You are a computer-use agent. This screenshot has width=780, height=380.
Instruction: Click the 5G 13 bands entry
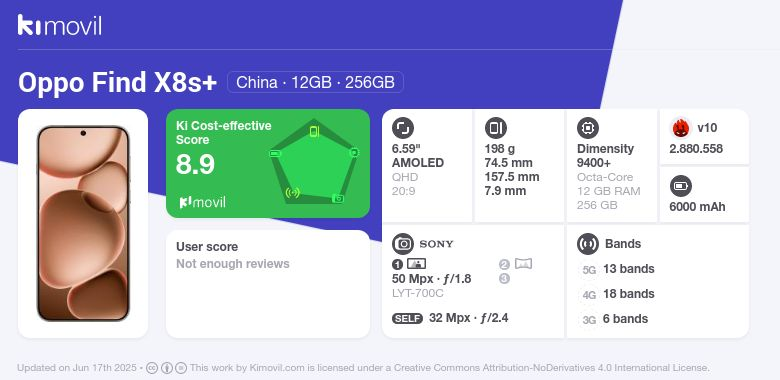[x=618, y=269]
